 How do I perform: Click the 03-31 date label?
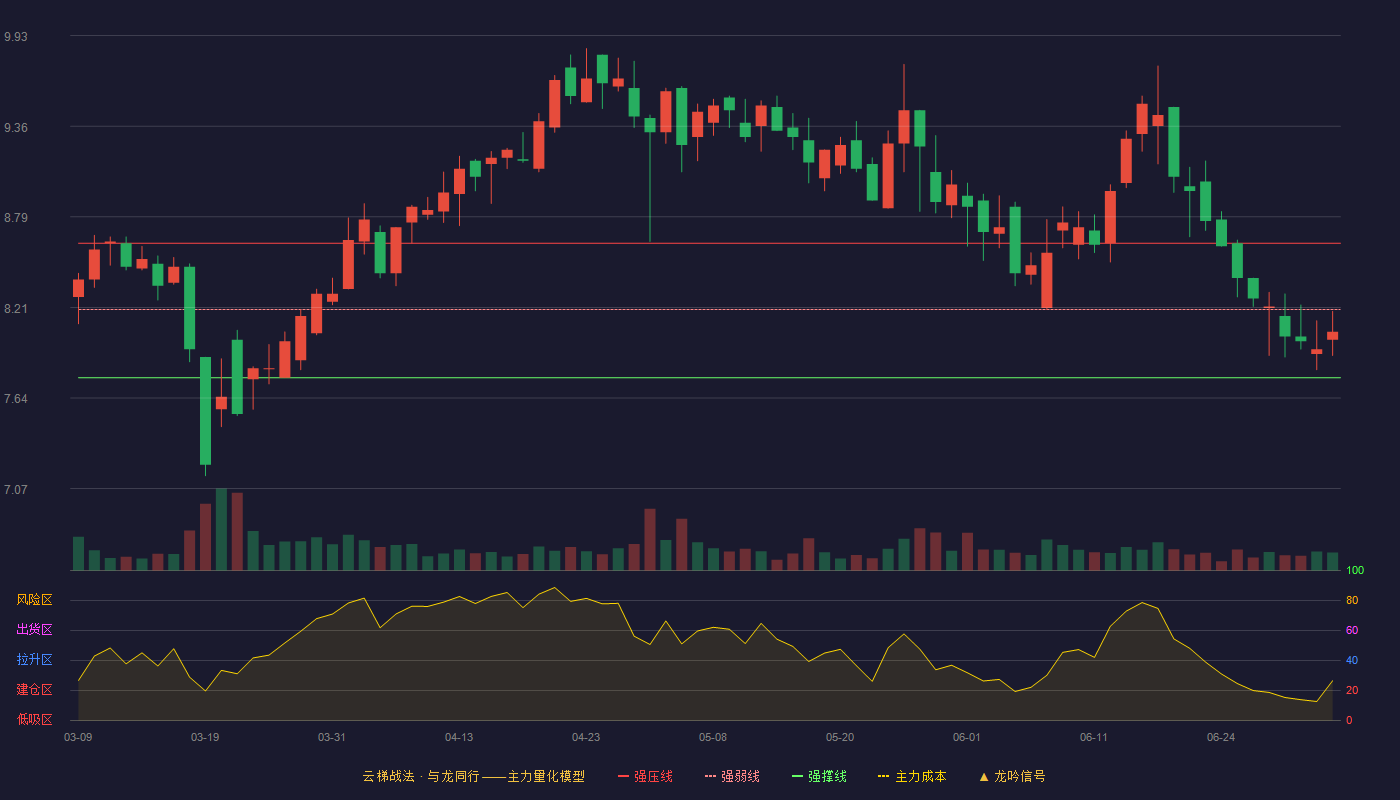(332, 737)
